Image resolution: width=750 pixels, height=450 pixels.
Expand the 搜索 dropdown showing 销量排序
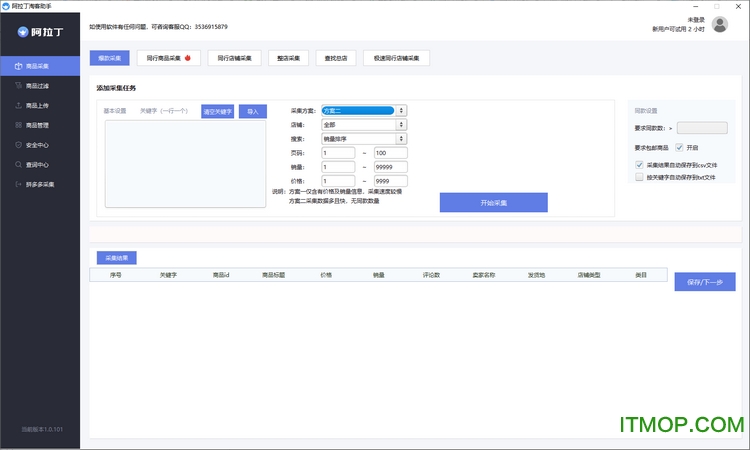point(363,139)
